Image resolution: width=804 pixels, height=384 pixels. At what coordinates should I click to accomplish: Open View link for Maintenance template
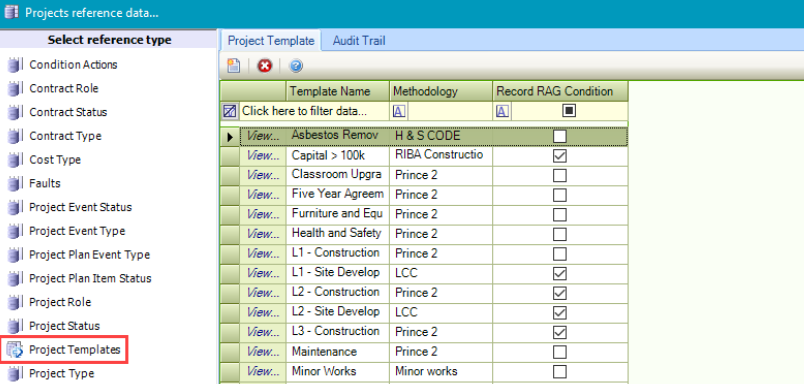[264, 352]
